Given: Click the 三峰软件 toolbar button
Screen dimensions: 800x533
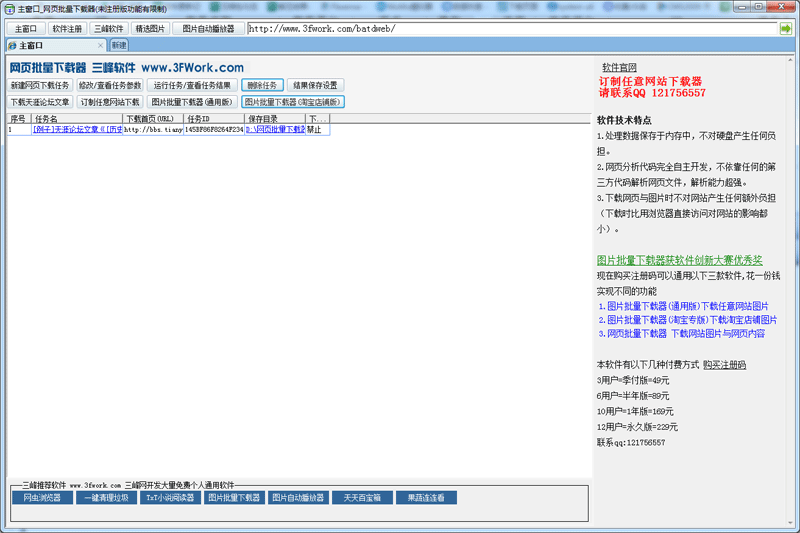Looking at the screenshot, I should (x=109, y=29).
